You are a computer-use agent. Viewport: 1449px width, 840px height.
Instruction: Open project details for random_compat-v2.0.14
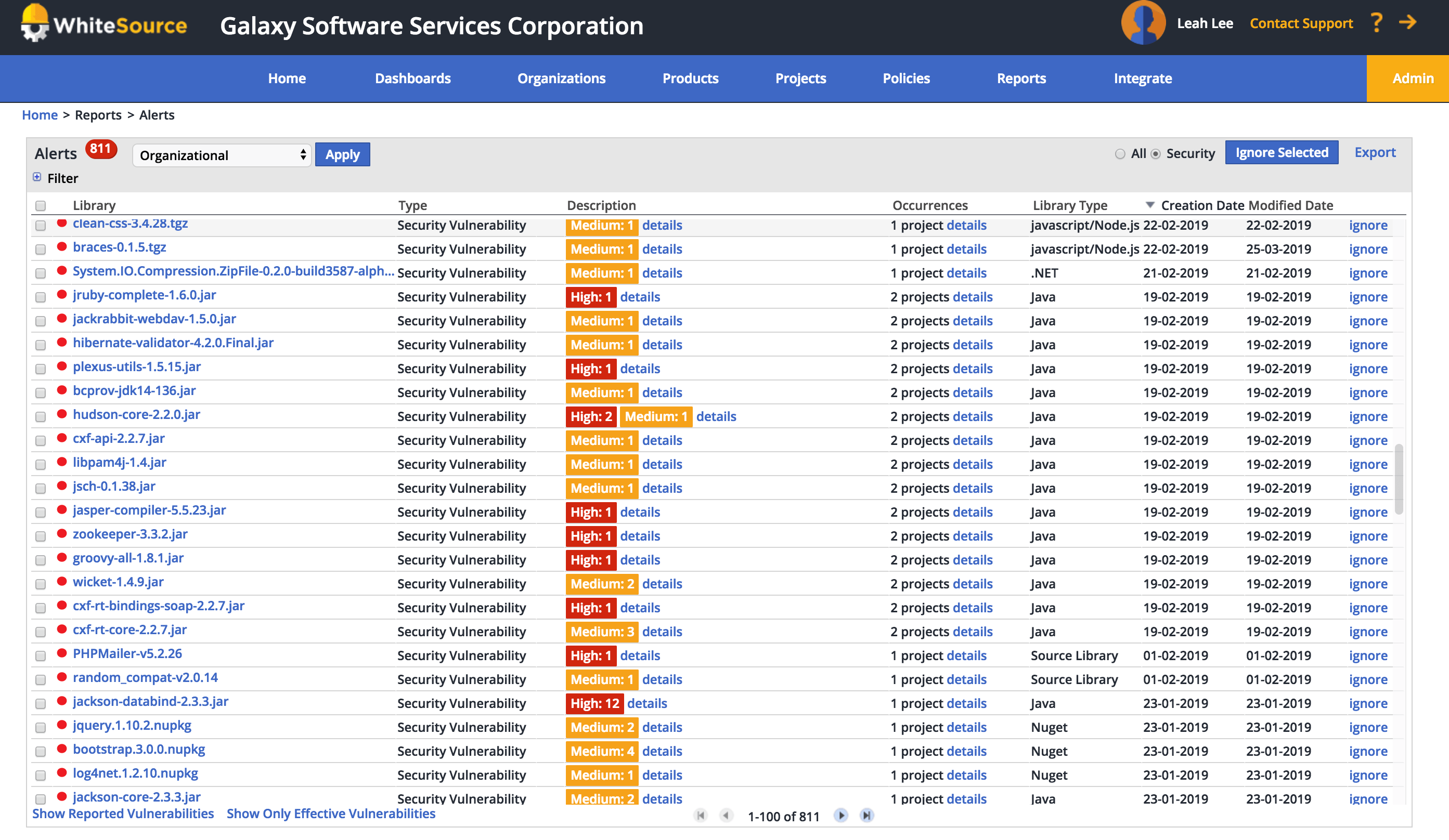point(966,679)
